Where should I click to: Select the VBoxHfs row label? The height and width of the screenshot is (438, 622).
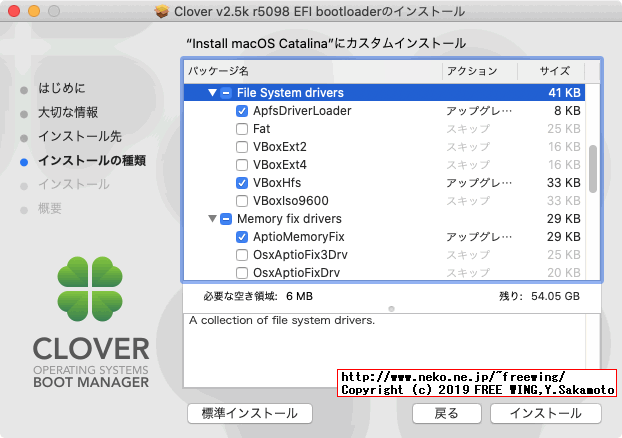tap(277, 183)
